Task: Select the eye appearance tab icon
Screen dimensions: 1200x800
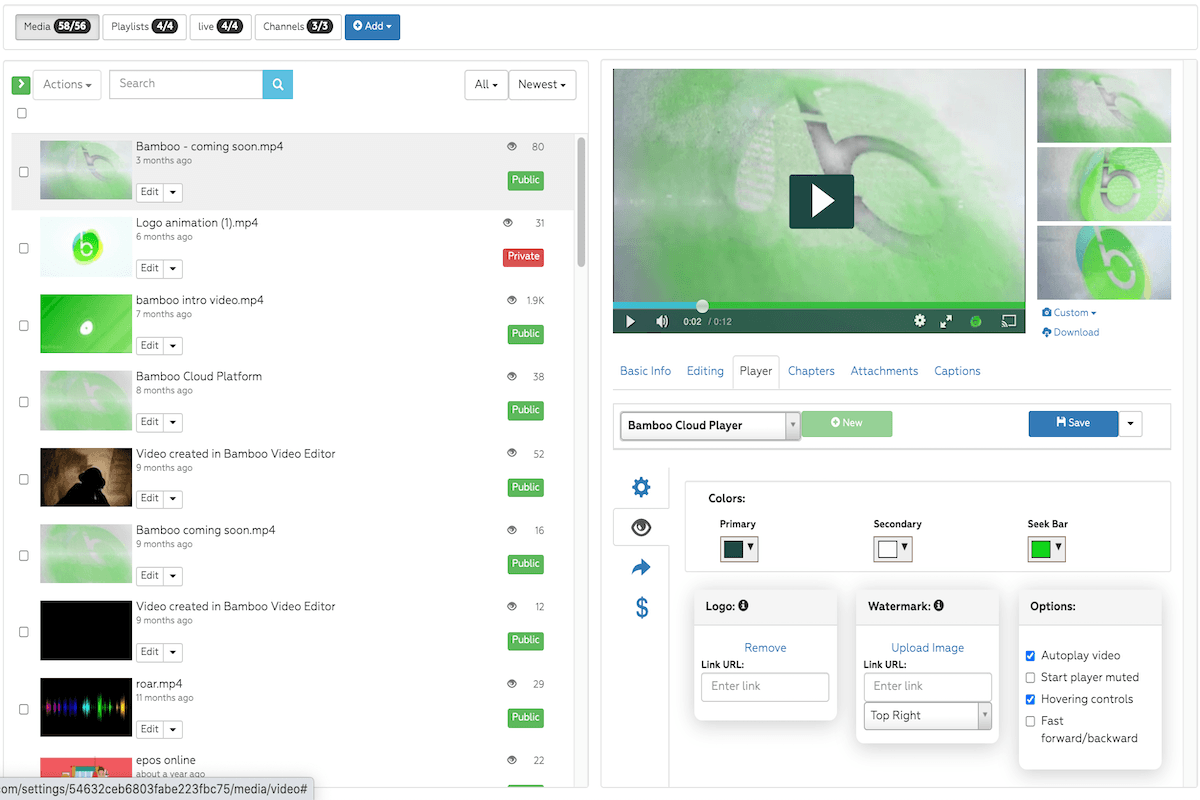Action: [641, 527]
